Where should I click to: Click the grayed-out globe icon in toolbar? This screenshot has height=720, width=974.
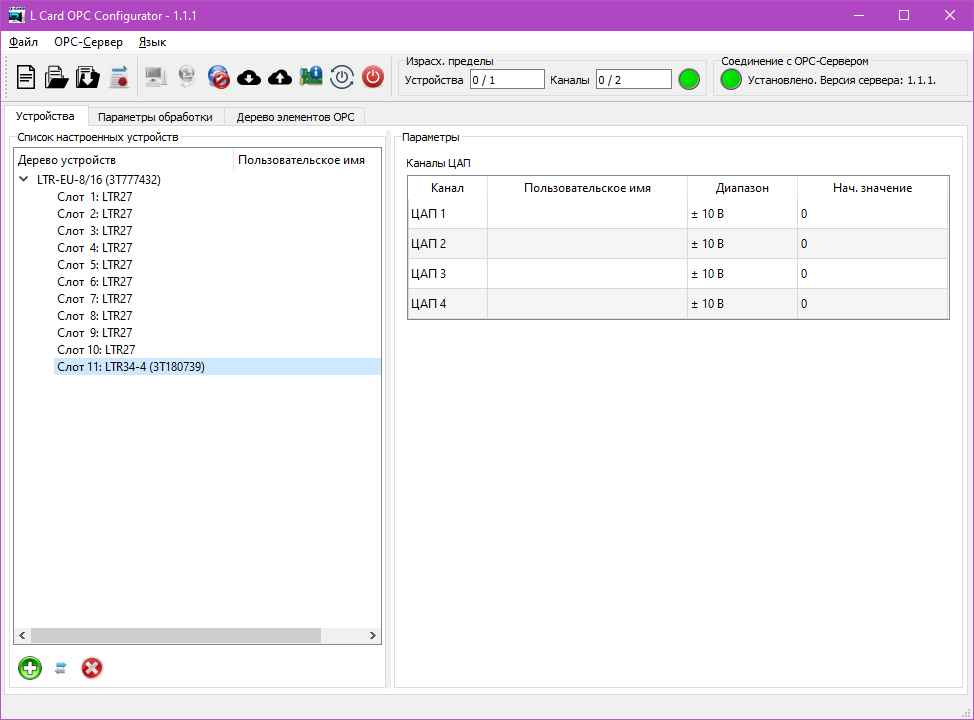pyautogui.click(x=186, y=77)
